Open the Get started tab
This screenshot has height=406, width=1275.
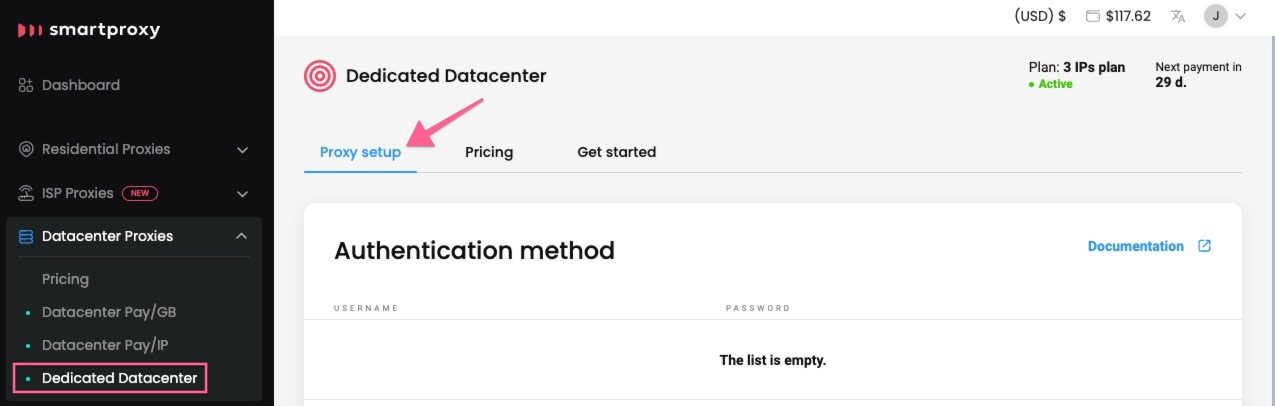[616, 153]
